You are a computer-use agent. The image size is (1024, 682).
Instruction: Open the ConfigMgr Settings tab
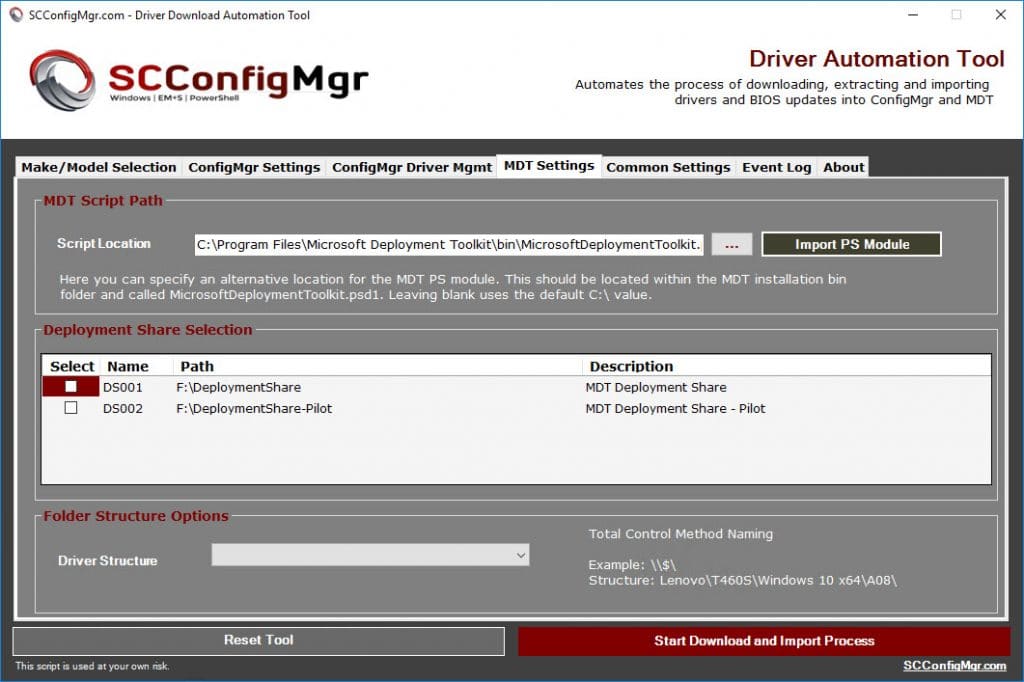254,167
